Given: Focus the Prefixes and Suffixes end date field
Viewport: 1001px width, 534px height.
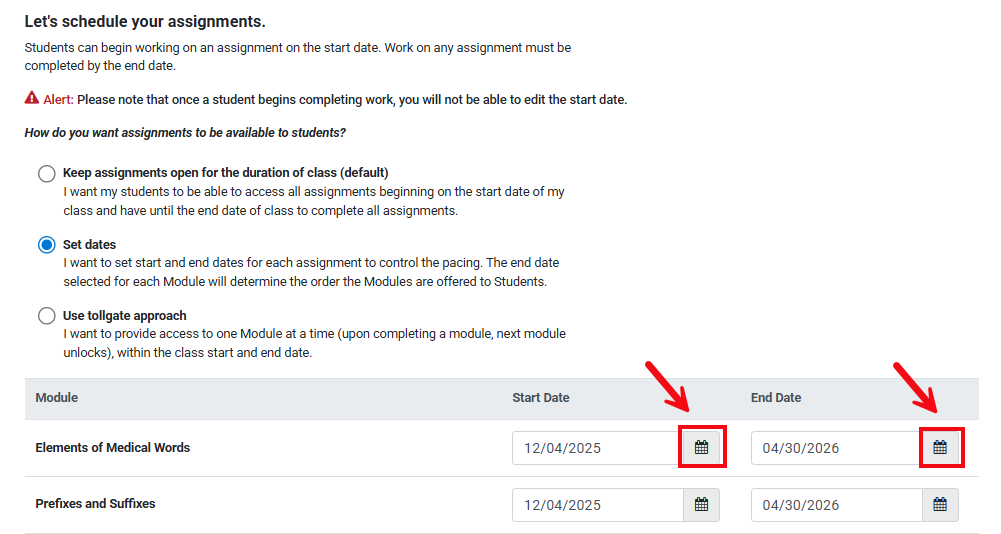Looking at the screenshot, I should coord(836,505).
